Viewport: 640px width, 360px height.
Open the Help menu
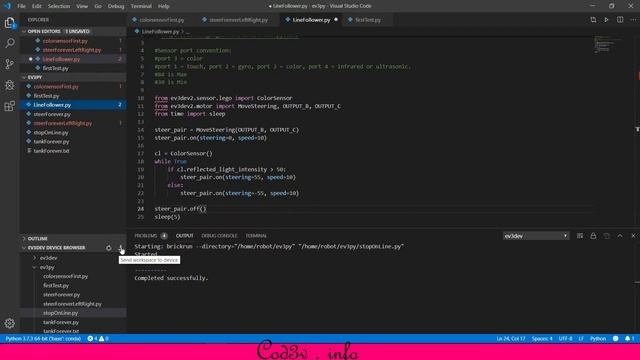tap(164, 6)
